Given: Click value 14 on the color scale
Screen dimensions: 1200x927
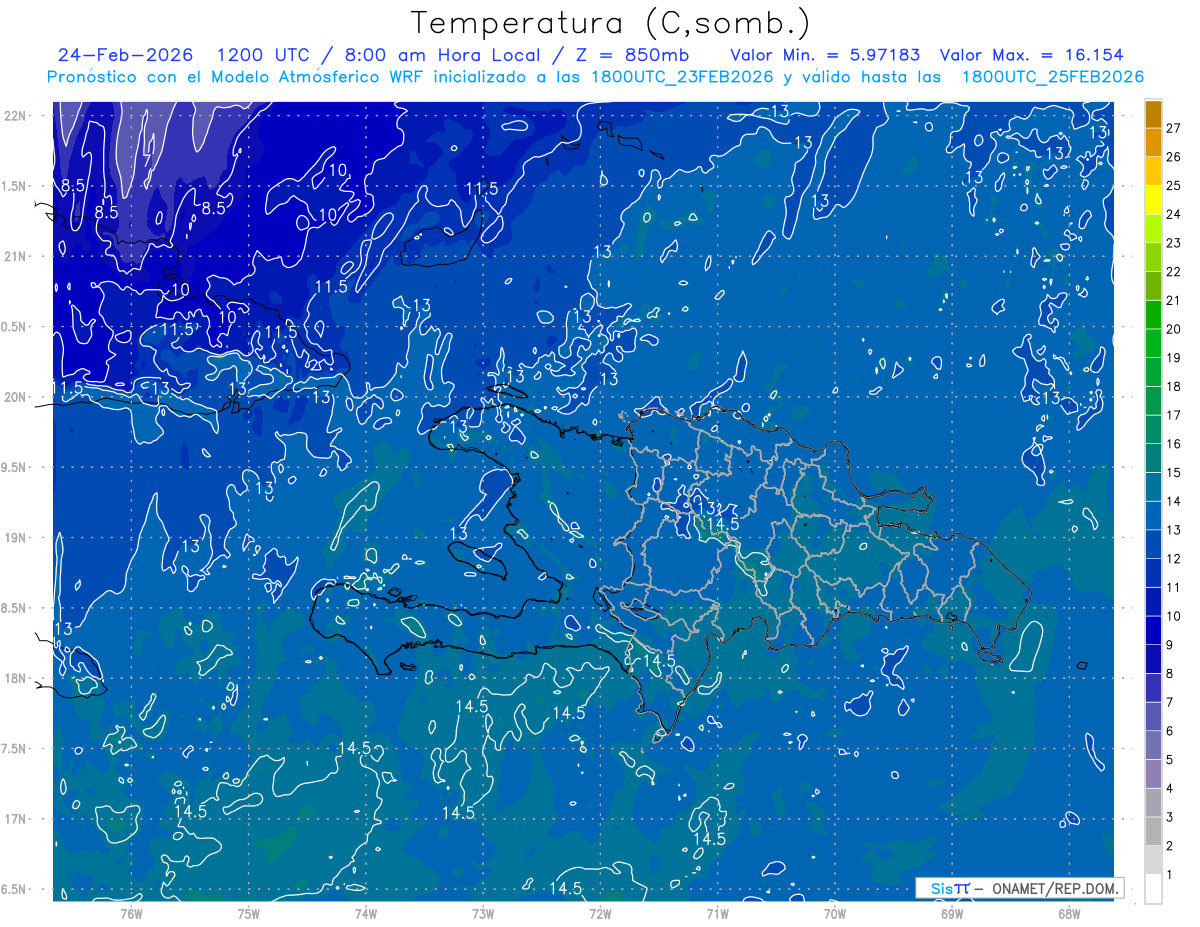Looking at the screenshot, I should pos(1174,501).
